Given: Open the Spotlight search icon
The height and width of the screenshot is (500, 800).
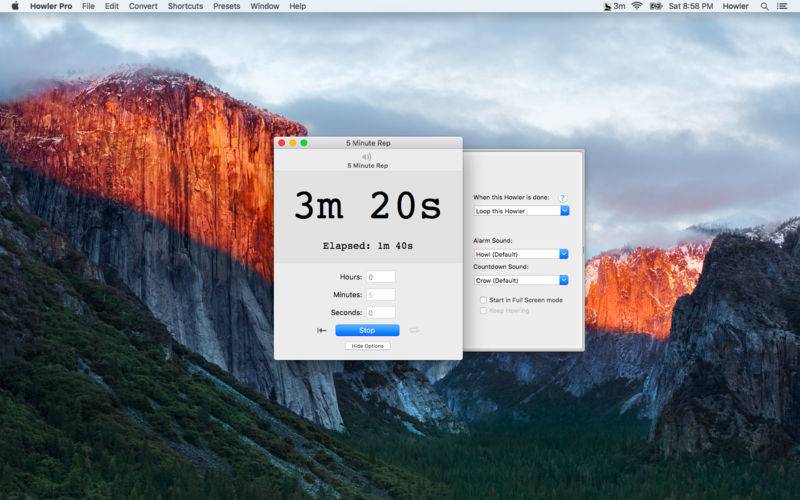Looking at the screenshot, I should tap(764, 6).
